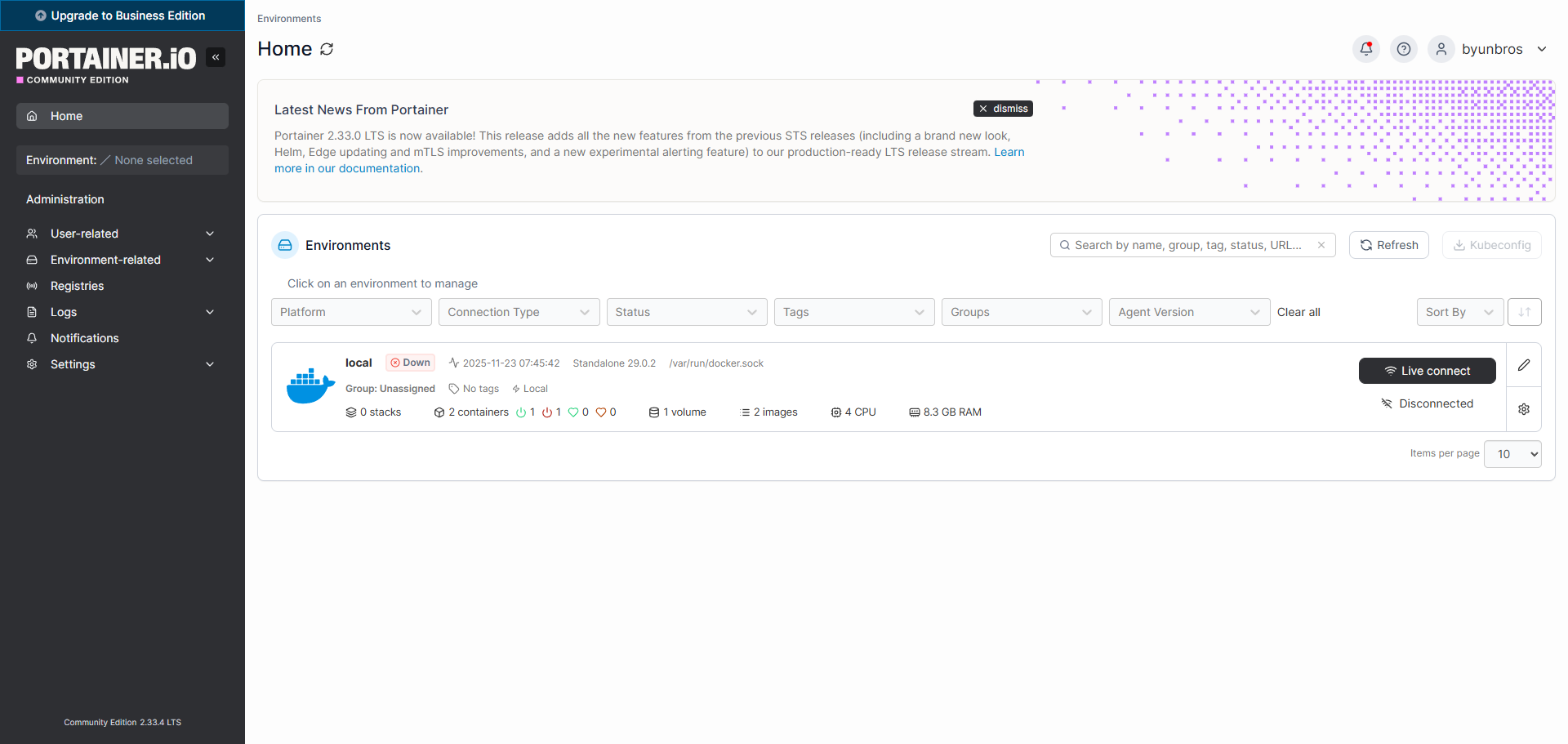This screenshot has height=744, width=1568.
Task: Expand the Logs menu
Action: pyautogui.click(x=122, y=312)
